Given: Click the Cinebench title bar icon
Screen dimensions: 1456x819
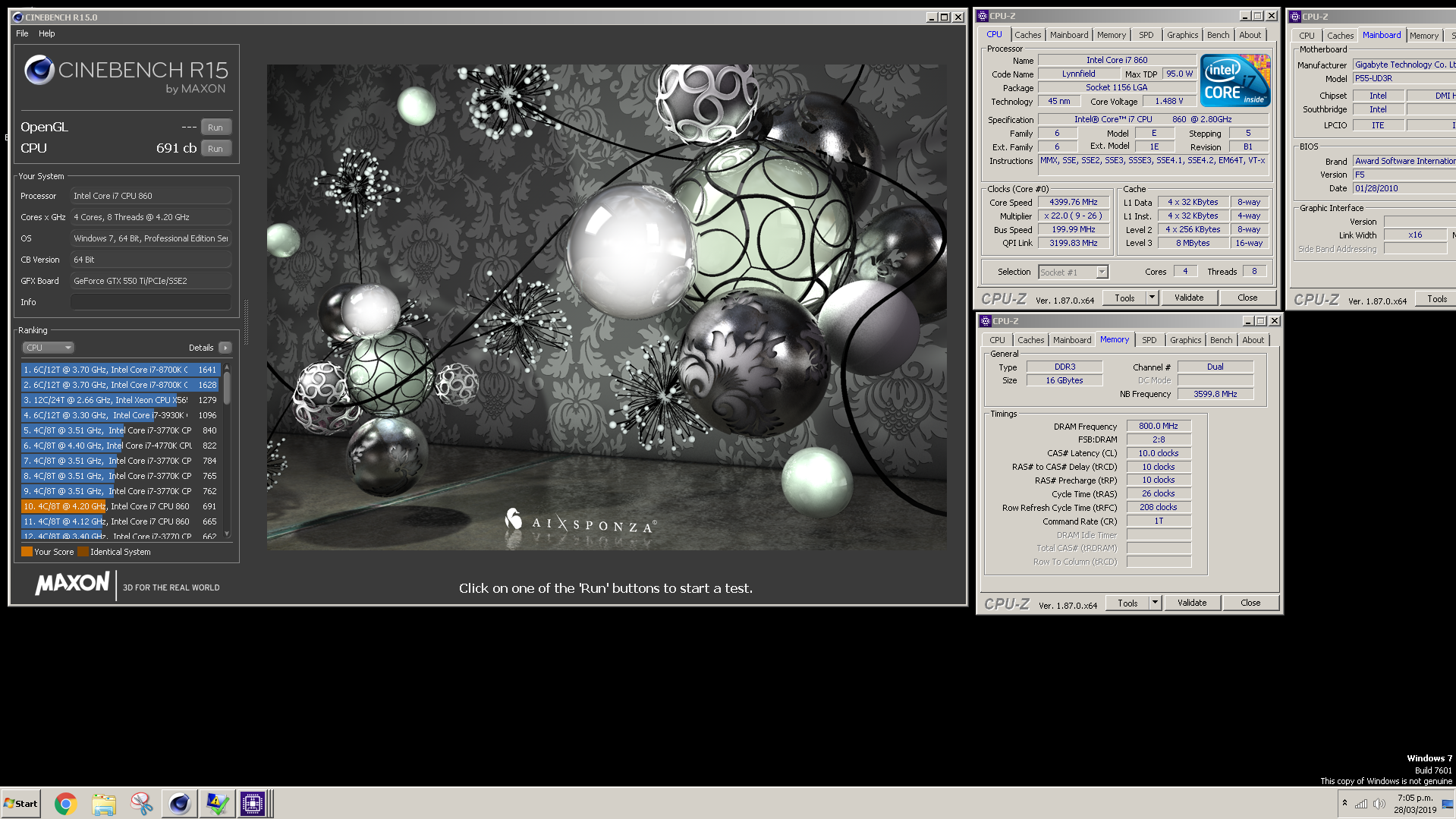Looking at the screenshot, I should 18,17.
